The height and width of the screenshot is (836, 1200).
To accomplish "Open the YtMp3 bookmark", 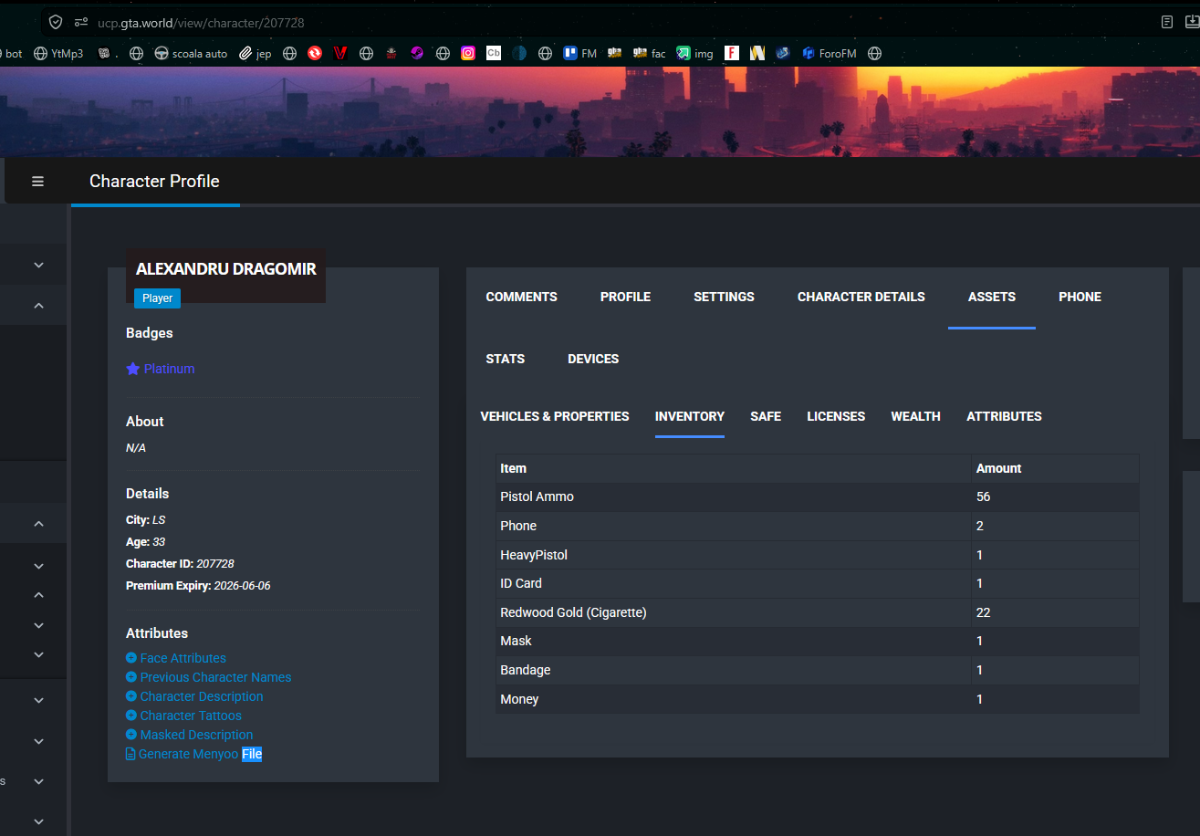I will click(58, 53).
